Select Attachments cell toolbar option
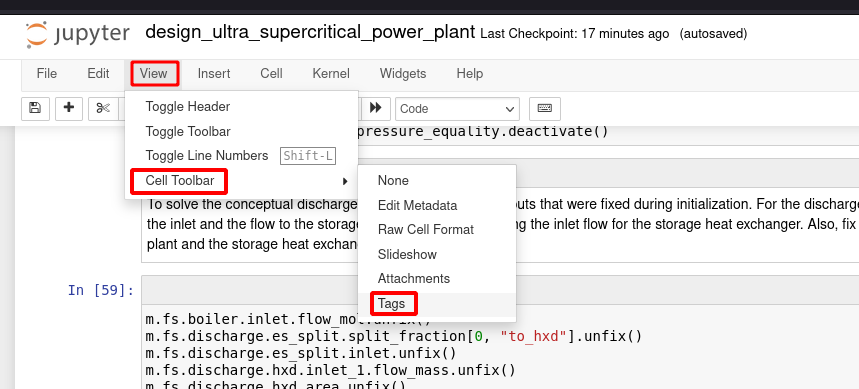 click(437, 278)
